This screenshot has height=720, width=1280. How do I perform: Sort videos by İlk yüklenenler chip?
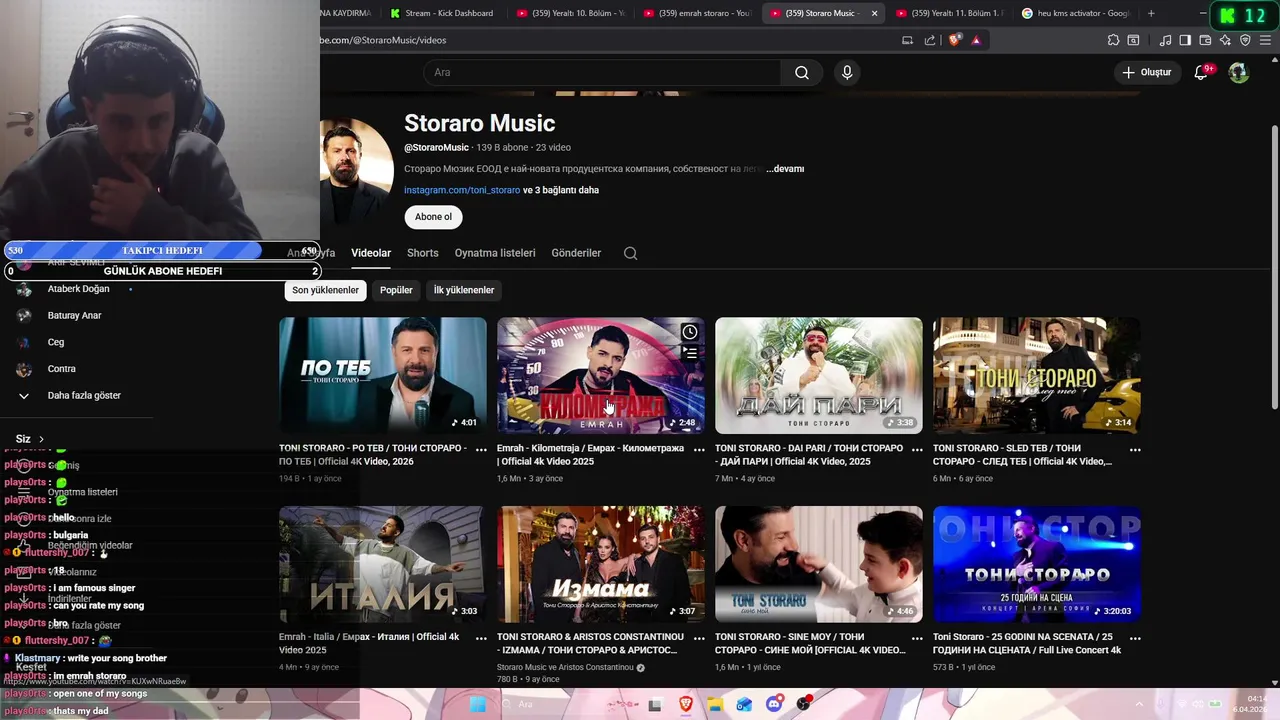464,290
